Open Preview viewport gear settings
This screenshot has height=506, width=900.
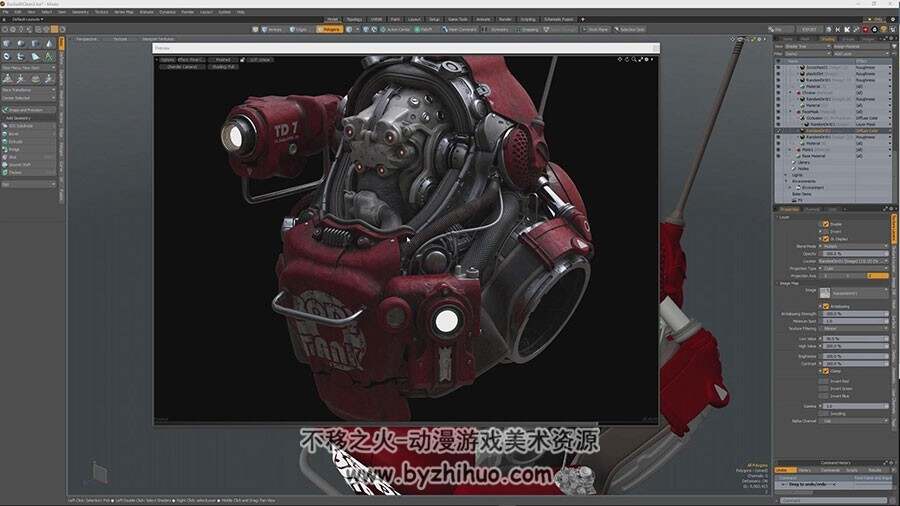pos(647,59)
